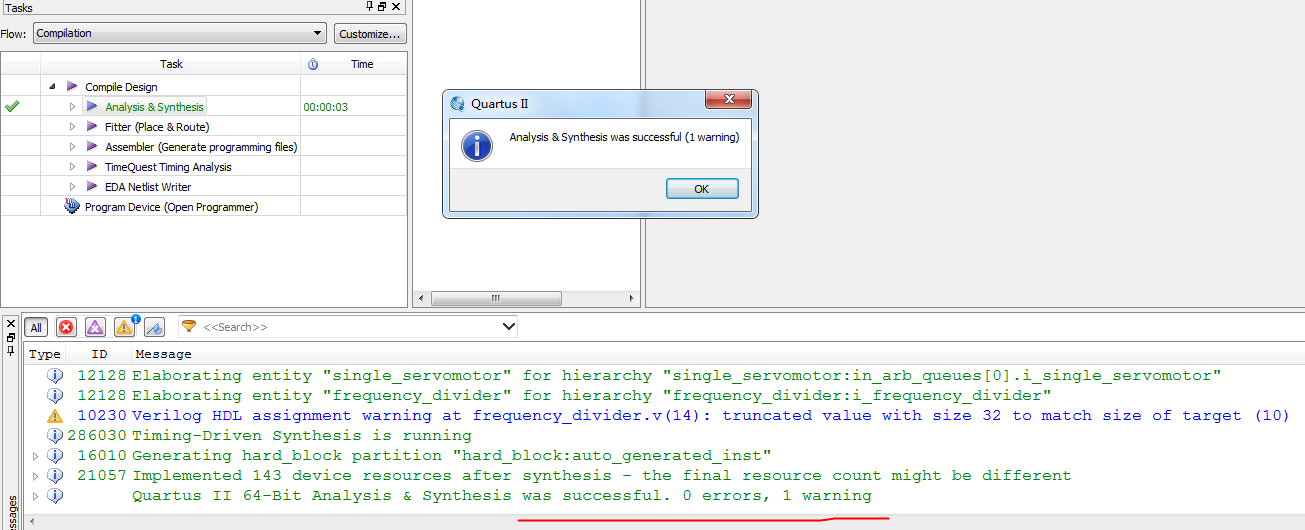
Task: Click the EDA Netlist Writer play icon
Action: pyautogui.click(x=92, y=187)
